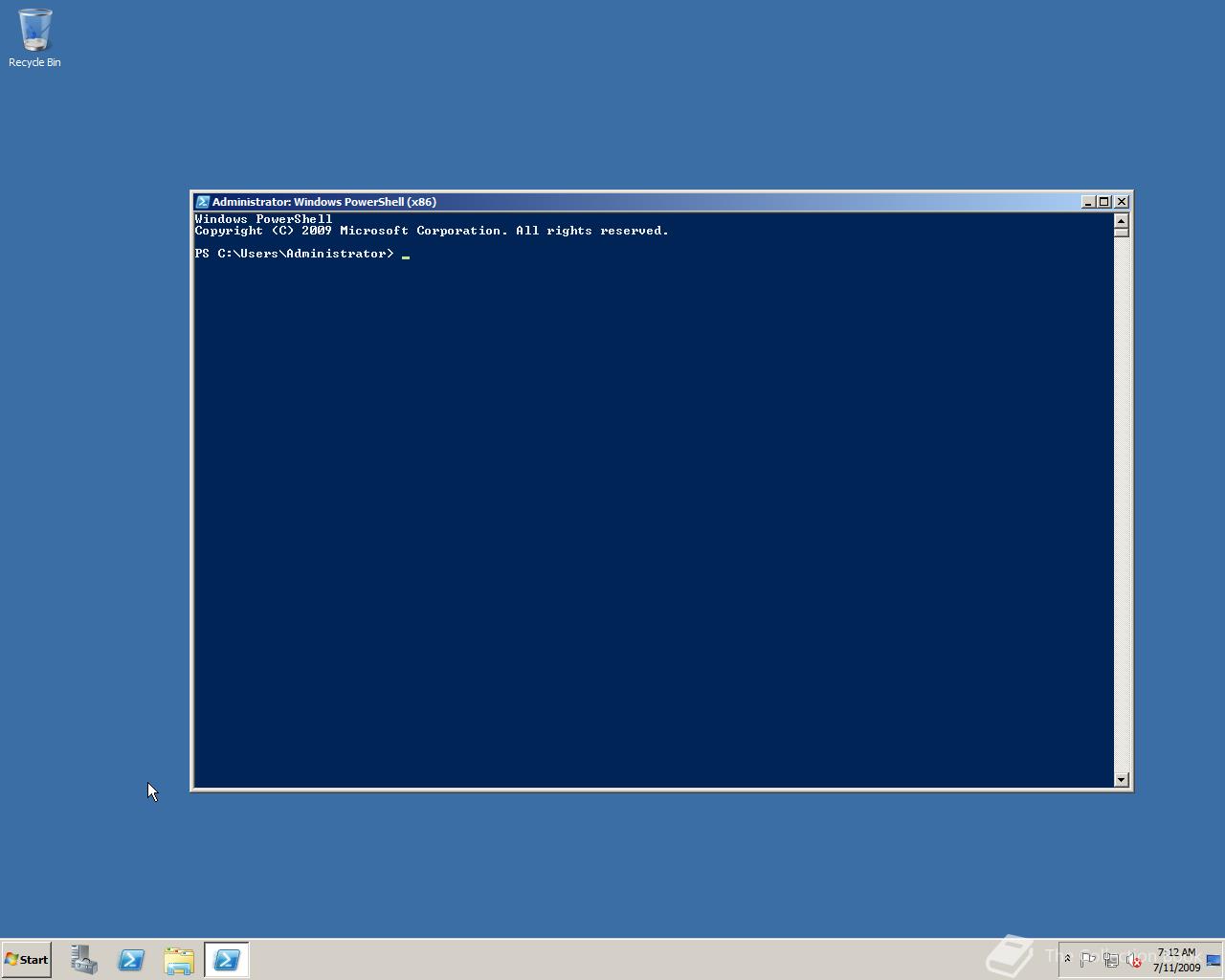Click the Show Desktop button in the tray
The image size is (1225, 980).
tap(1214, 960)
